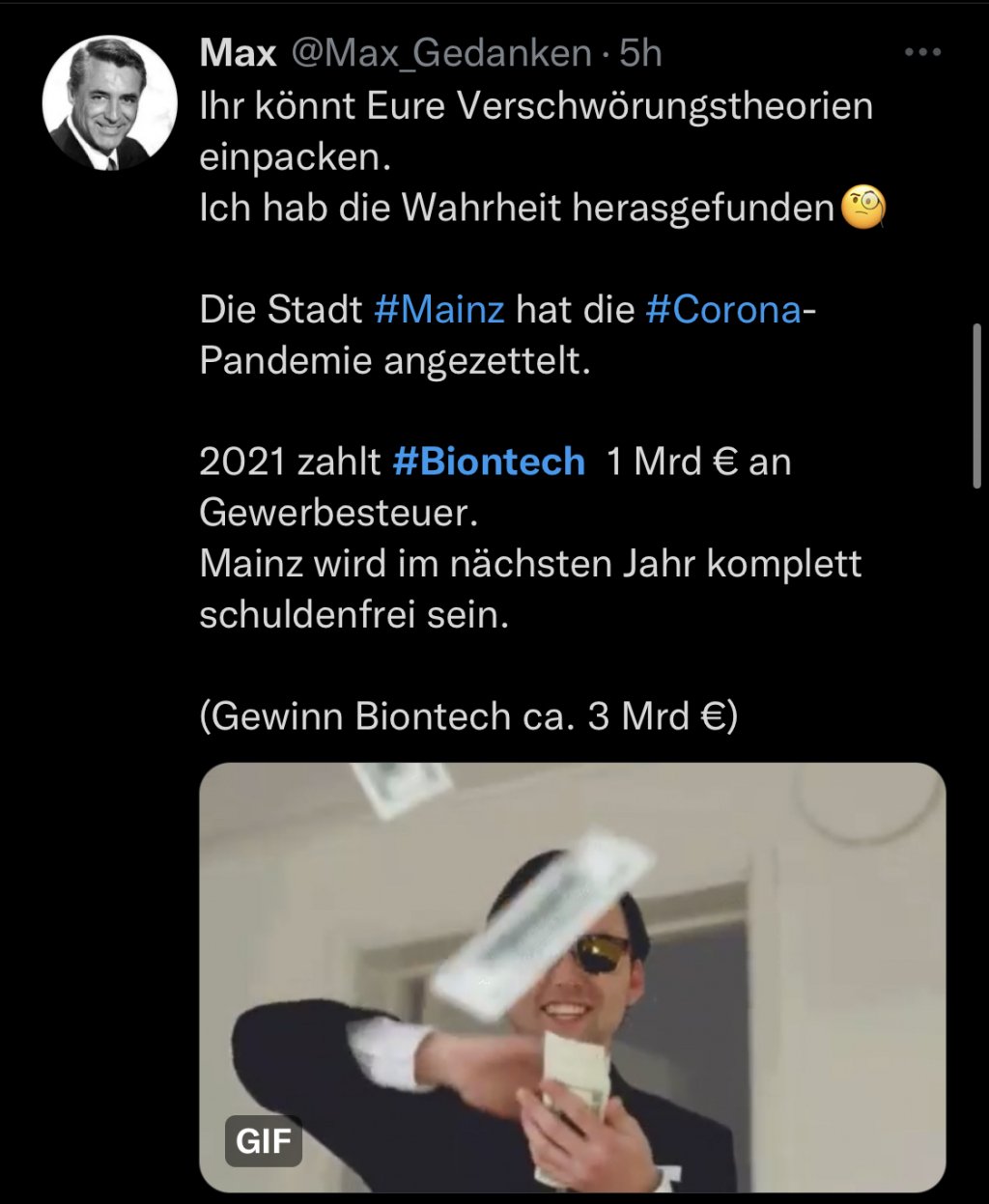Tap the man's sunglasses in the GIF
Screen dimensions: 989x1204
pyautogui.click(x=601, y=953)
